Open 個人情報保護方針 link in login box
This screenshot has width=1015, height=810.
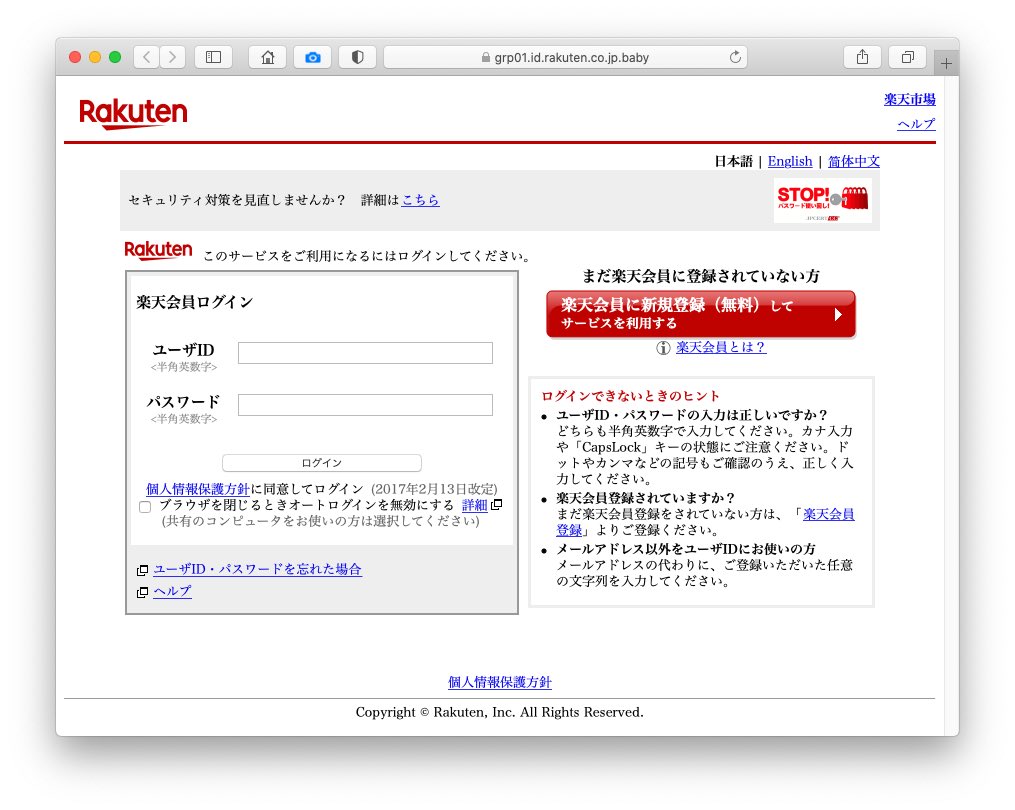pyautogui.click(x=197, y=489)
